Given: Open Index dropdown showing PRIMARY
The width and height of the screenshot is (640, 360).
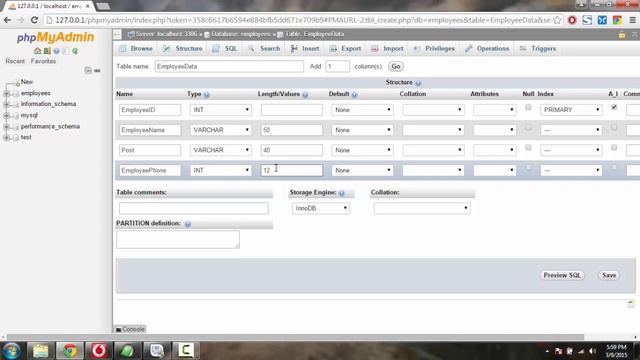Looking at the screenshot, I should tap(571, 110).
